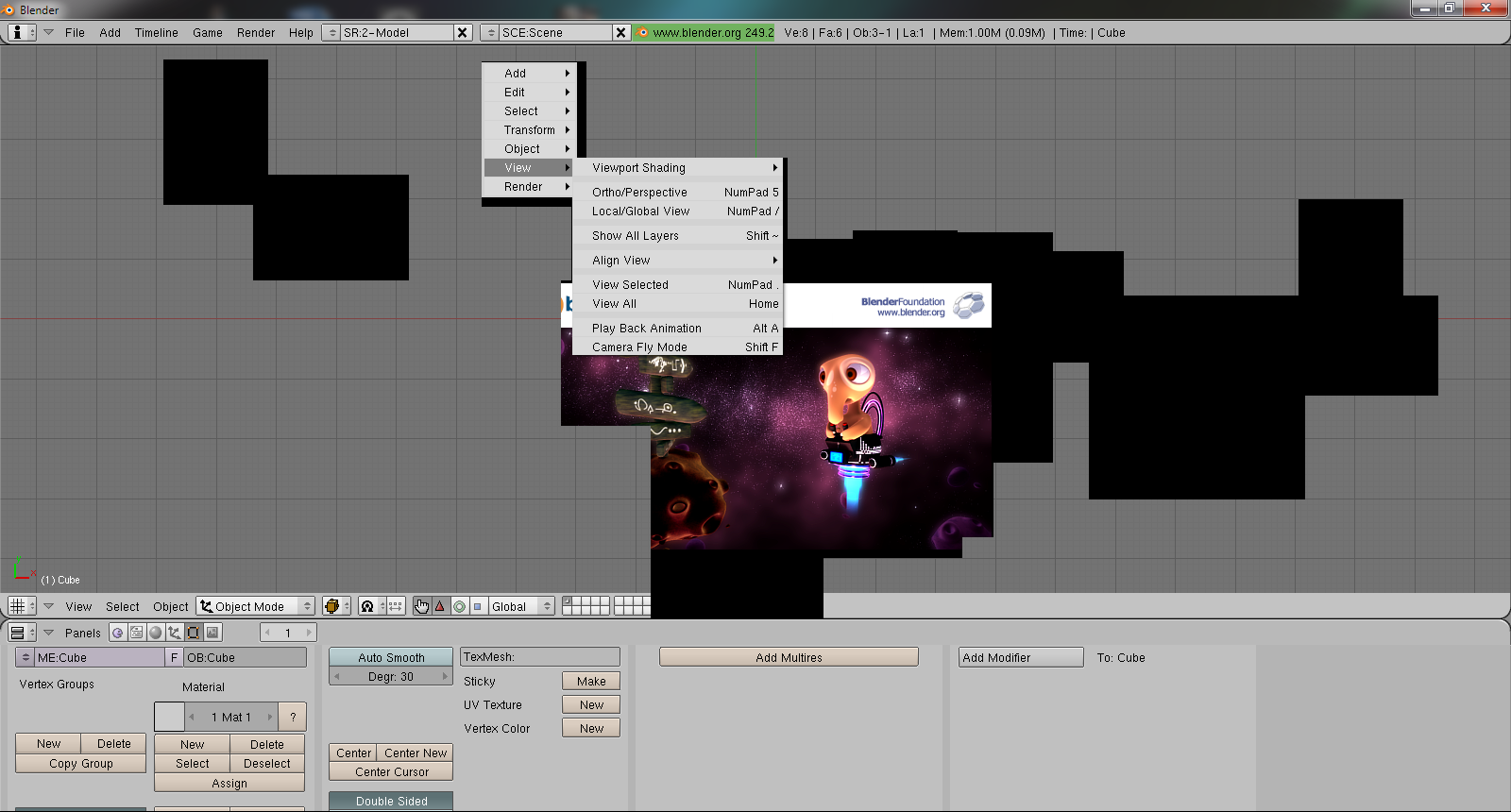The width and height of the screenshot is (1511, 812).
Task: Choose Play Back Animation entry
Action: pos(679,329)
